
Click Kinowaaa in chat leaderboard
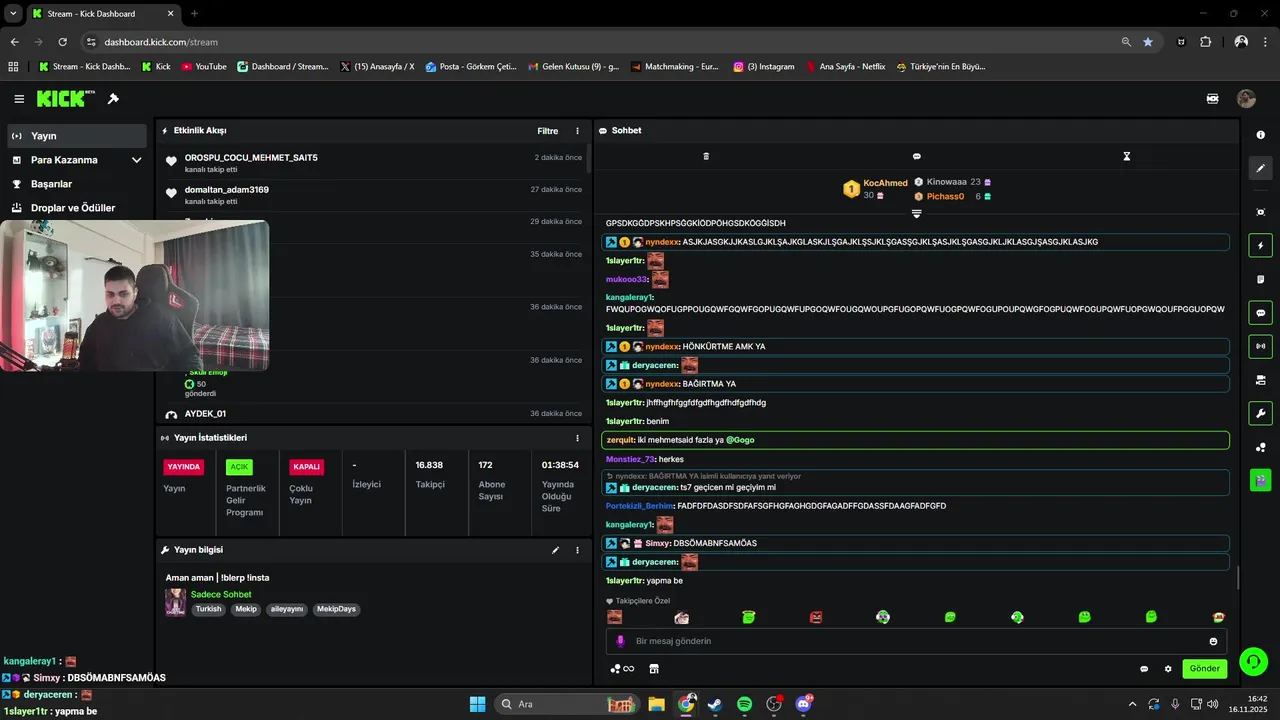pyautogui.click(x=946, y=182)
